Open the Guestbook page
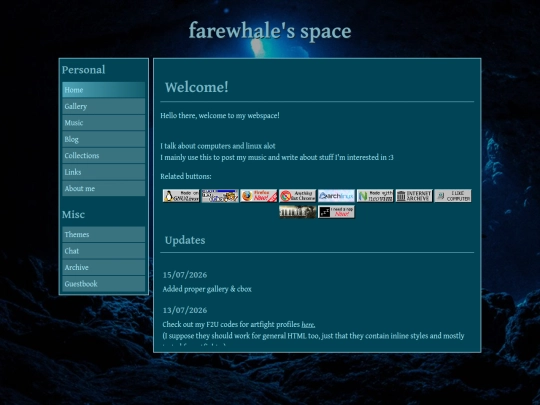This screenshot has width=540, height=405. pos(104,284)
